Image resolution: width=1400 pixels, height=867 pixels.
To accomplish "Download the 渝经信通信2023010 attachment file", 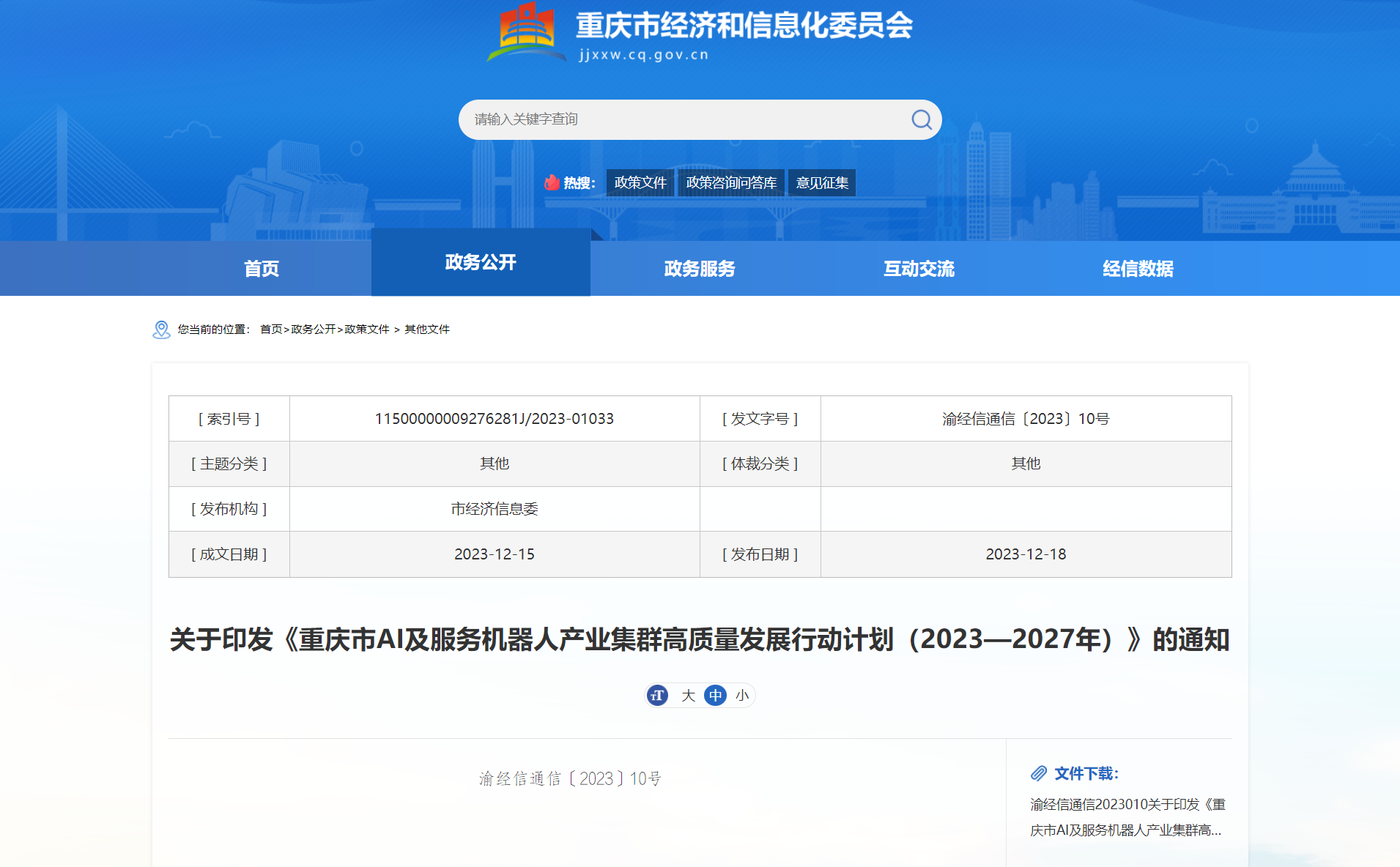I will click(x=1127, y=817).
